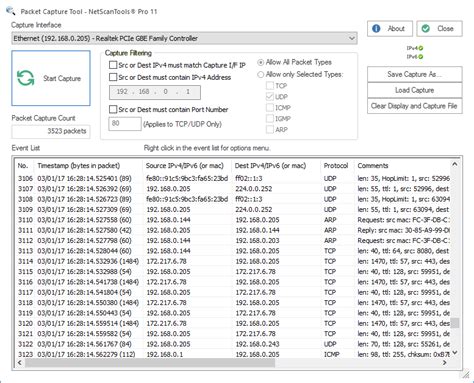Click timestamp of packet 3120
Image resolution: width=474 pixels, height=383 pixels.
[88, 323]
